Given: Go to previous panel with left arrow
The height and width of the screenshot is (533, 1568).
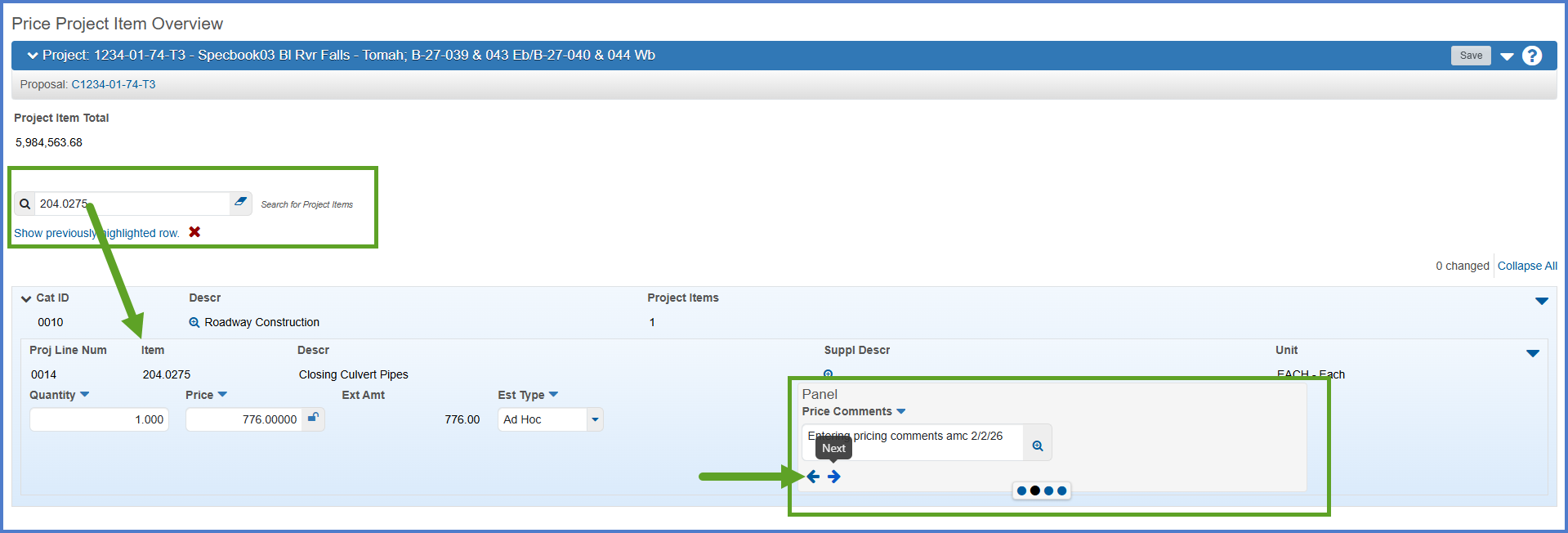Looking at the screenshot, I should click(813, 477).
